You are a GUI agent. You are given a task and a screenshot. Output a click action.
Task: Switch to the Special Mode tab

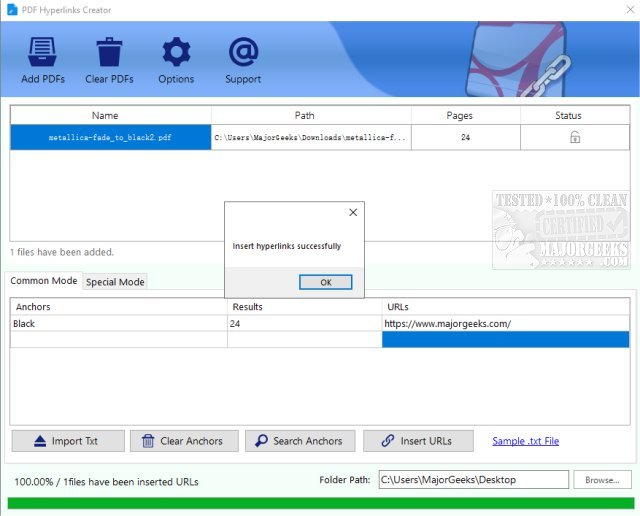click(115, 282)
